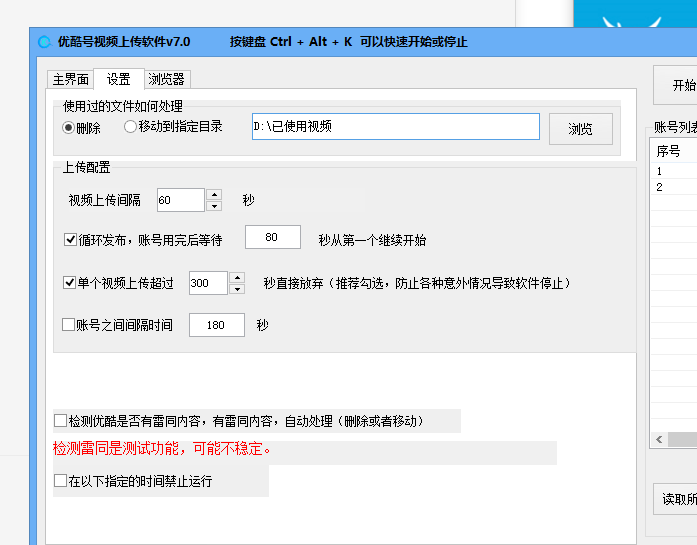This screenshot has height=545, width=697.
Task: Uncheck 循环发布 checkbox
Action: [x=70, y=240]
